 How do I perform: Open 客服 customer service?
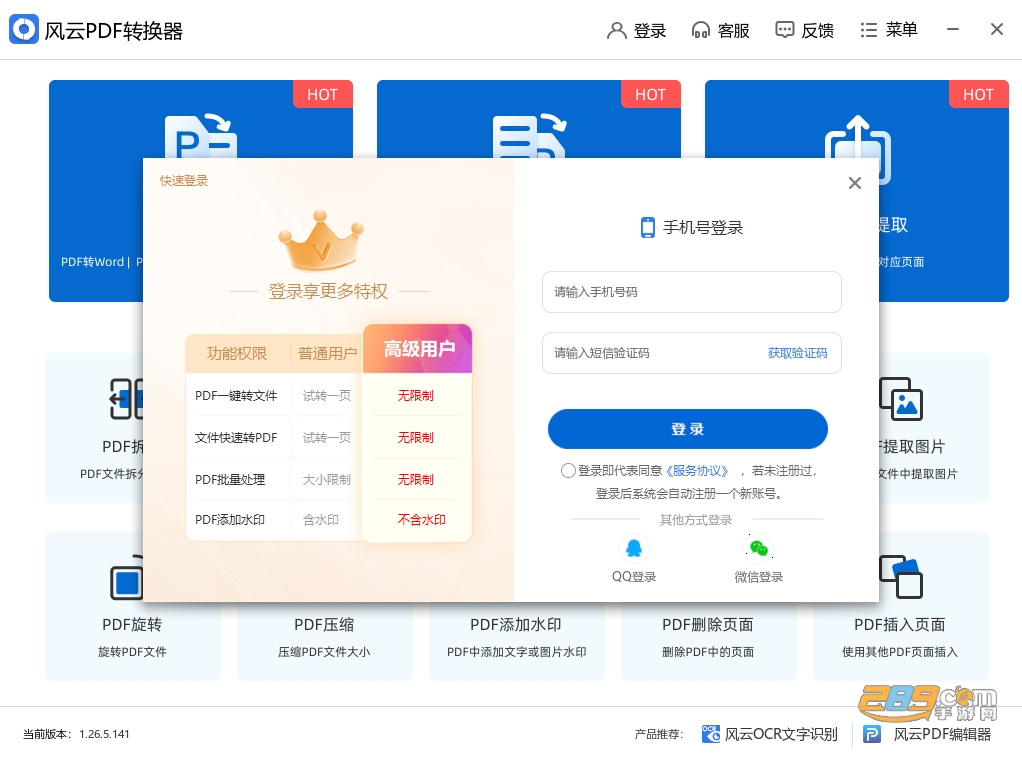(x=720, y=31)
